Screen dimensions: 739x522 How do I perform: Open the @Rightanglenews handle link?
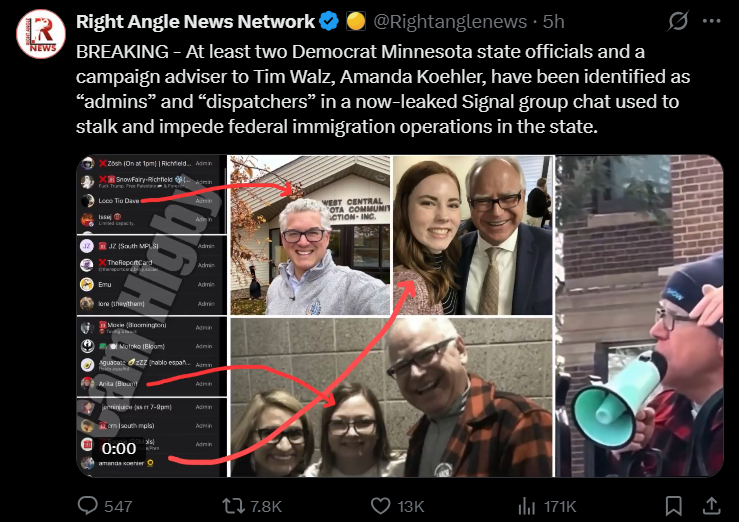[450, 22]
